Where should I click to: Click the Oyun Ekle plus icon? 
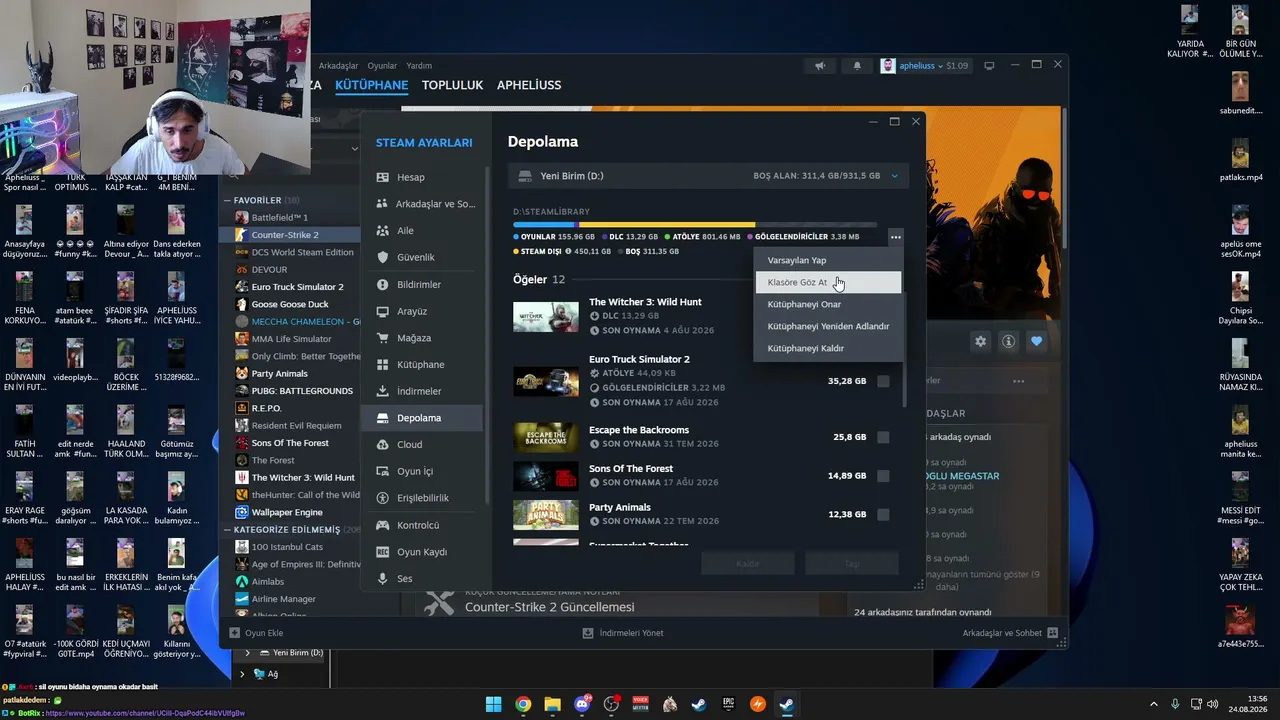point(235,633)
